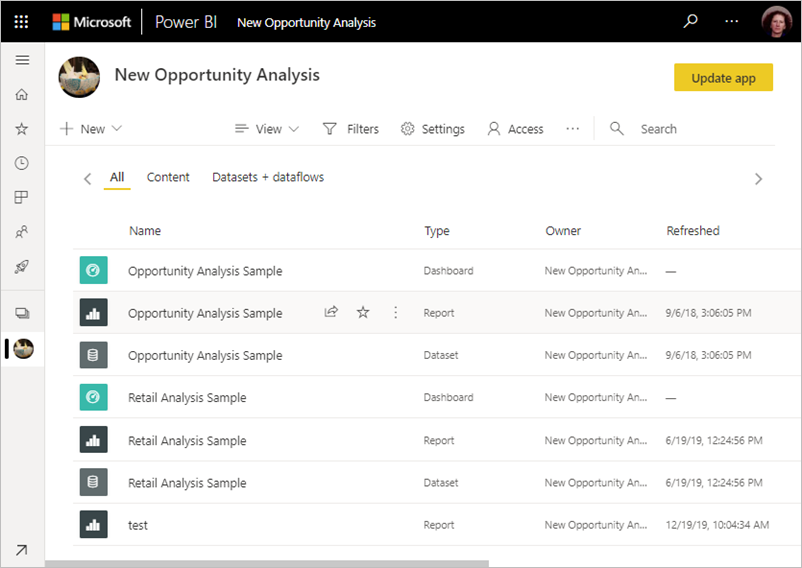Viewport: 802px width, 568px height.
Task: Toggle the navigation pane hamburger menu
Action: [22, 60]
